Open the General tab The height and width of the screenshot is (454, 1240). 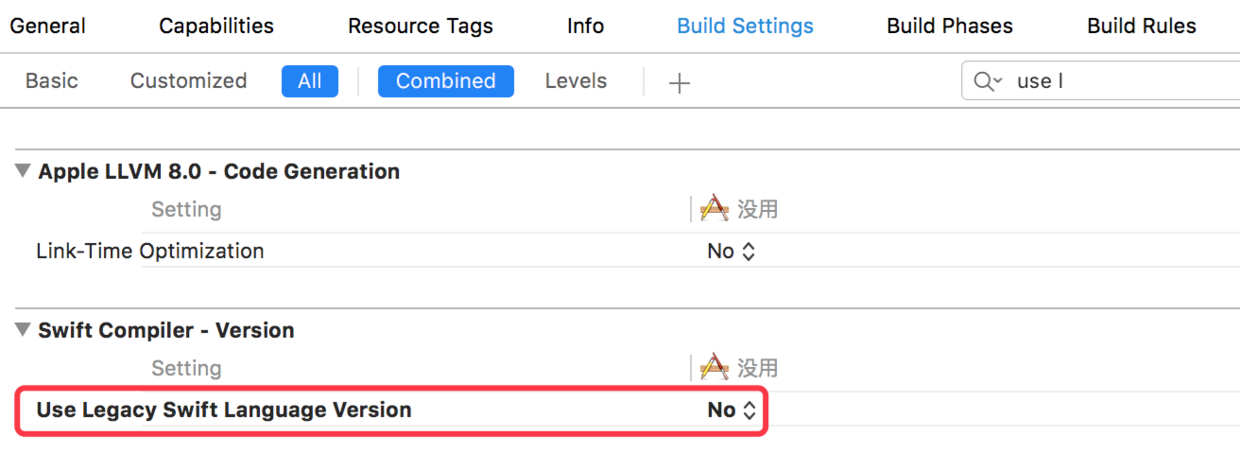pyautogui.click(x=48, y=26)
